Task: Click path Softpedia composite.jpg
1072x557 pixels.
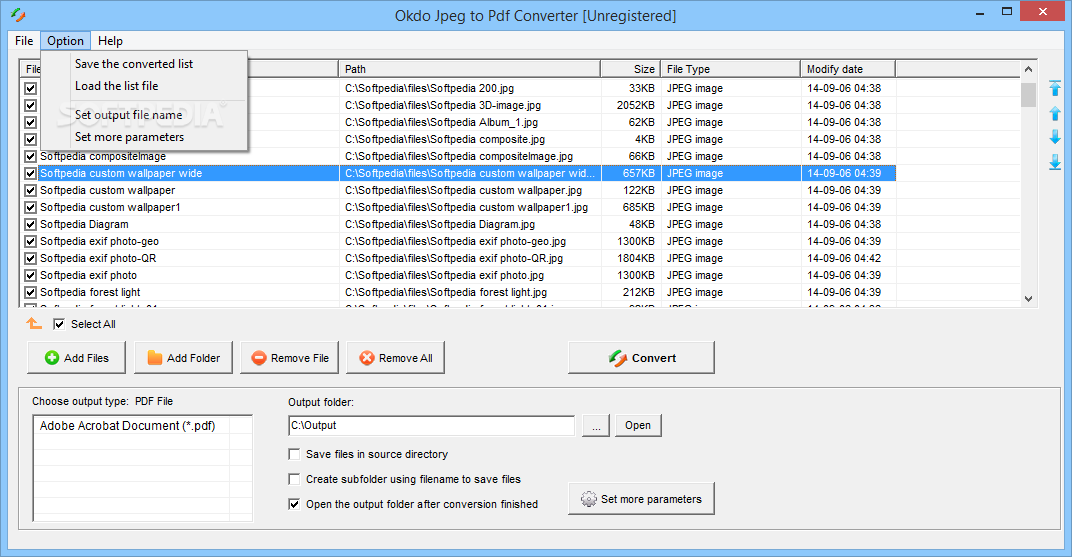Action: click(x=445, y=139)
